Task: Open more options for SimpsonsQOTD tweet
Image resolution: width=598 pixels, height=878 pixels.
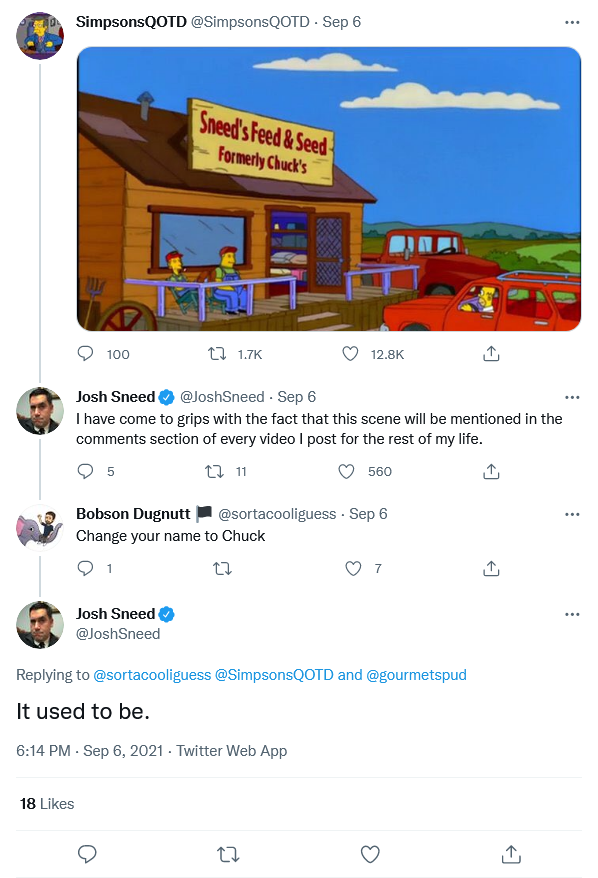Action: point(572,22)
